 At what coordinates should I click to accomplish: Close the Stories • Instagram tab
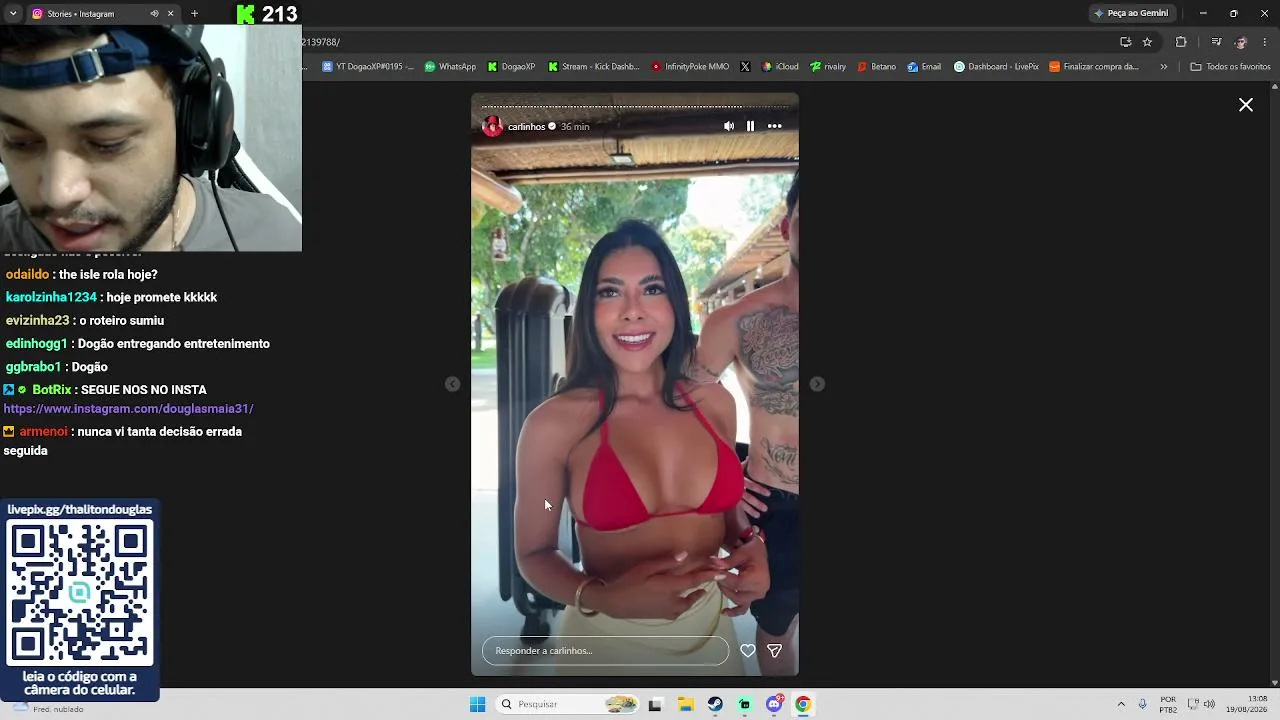pos(170,14)
